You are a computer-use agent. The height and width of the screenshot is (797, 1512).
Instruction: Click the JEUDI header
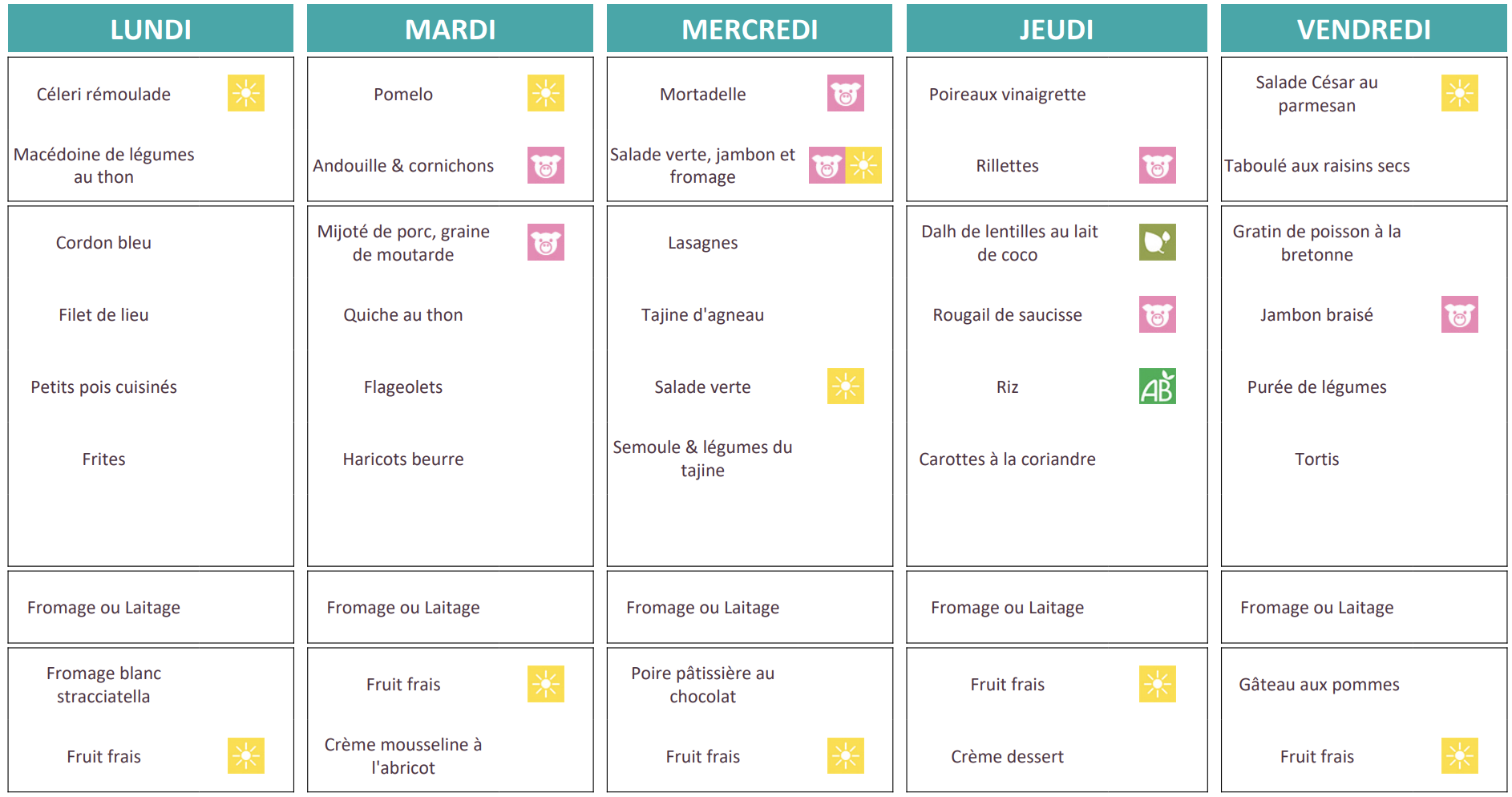click(1056, 30)
